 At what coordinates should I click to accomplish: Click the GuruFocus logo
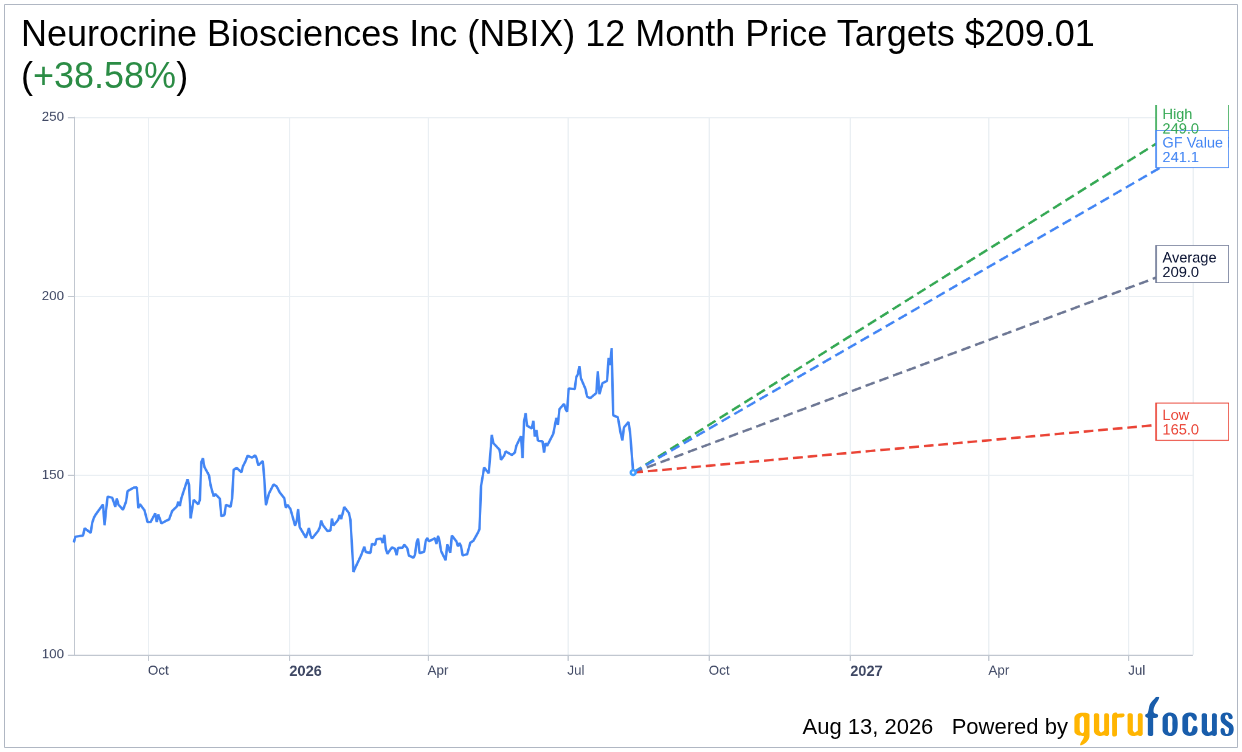[x=1153, y=722]
